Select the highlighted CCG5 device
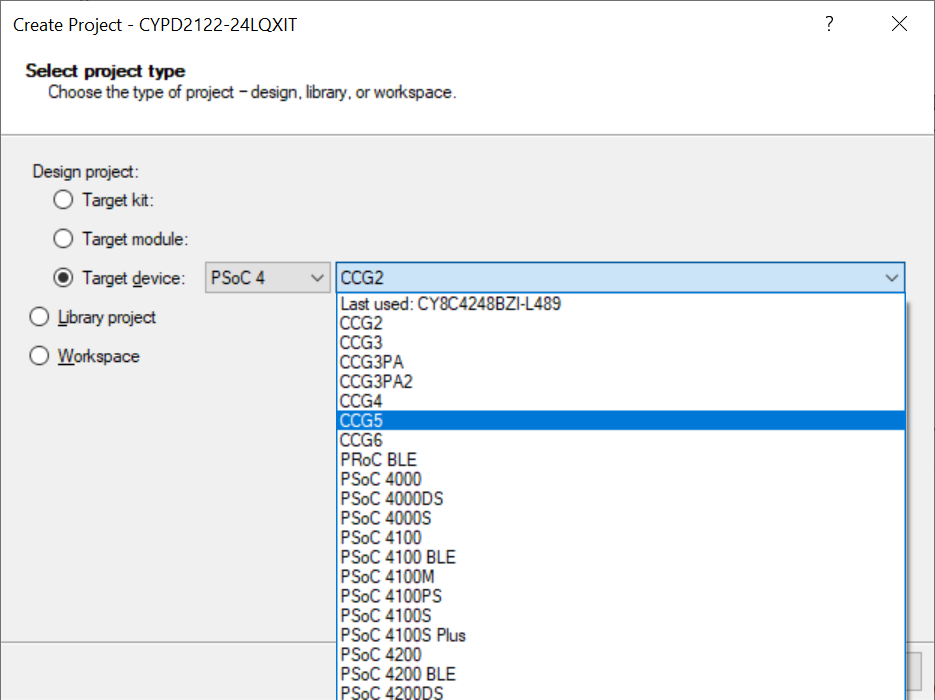Image resolution: width=935 pixels, height=700 pixels. pyautogui.click(x=360, y=420)
